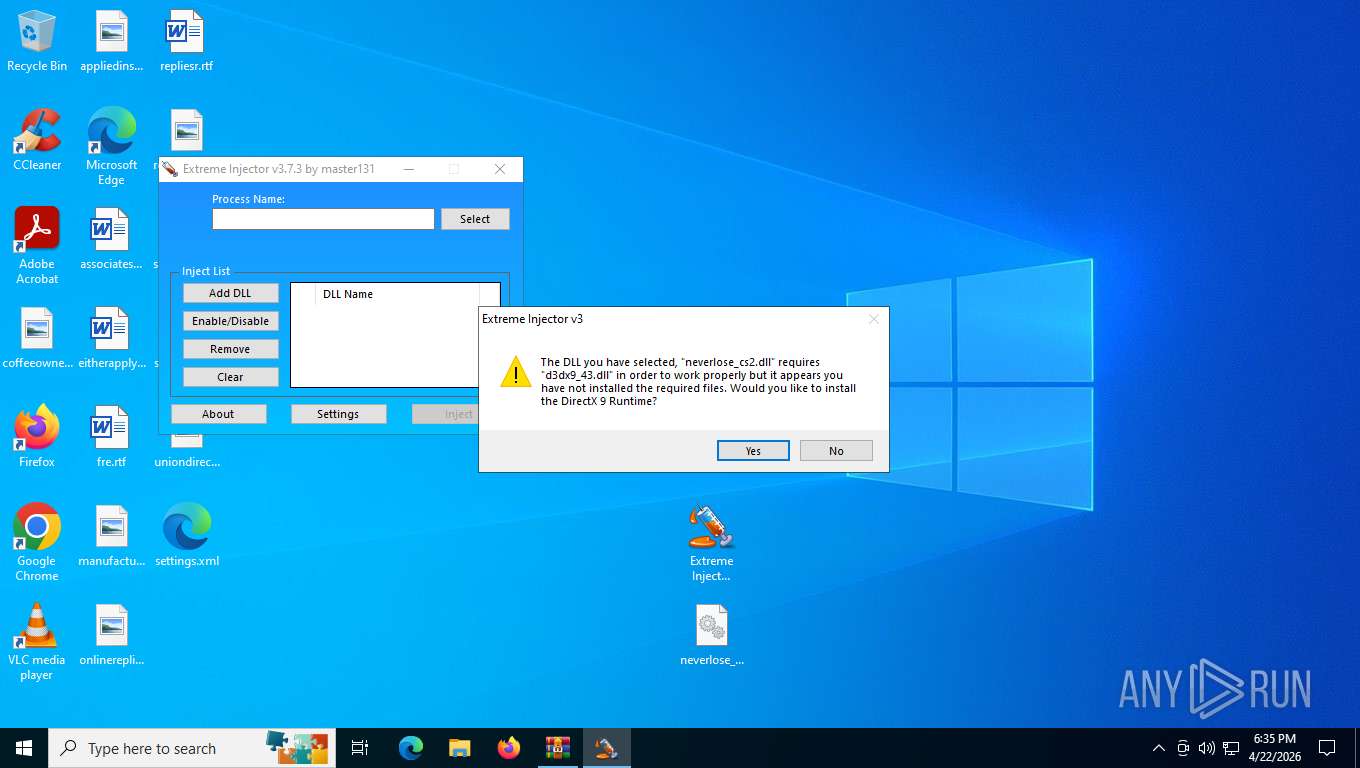Click Yes to install DirectX 9 Runtime

point(753,451)
